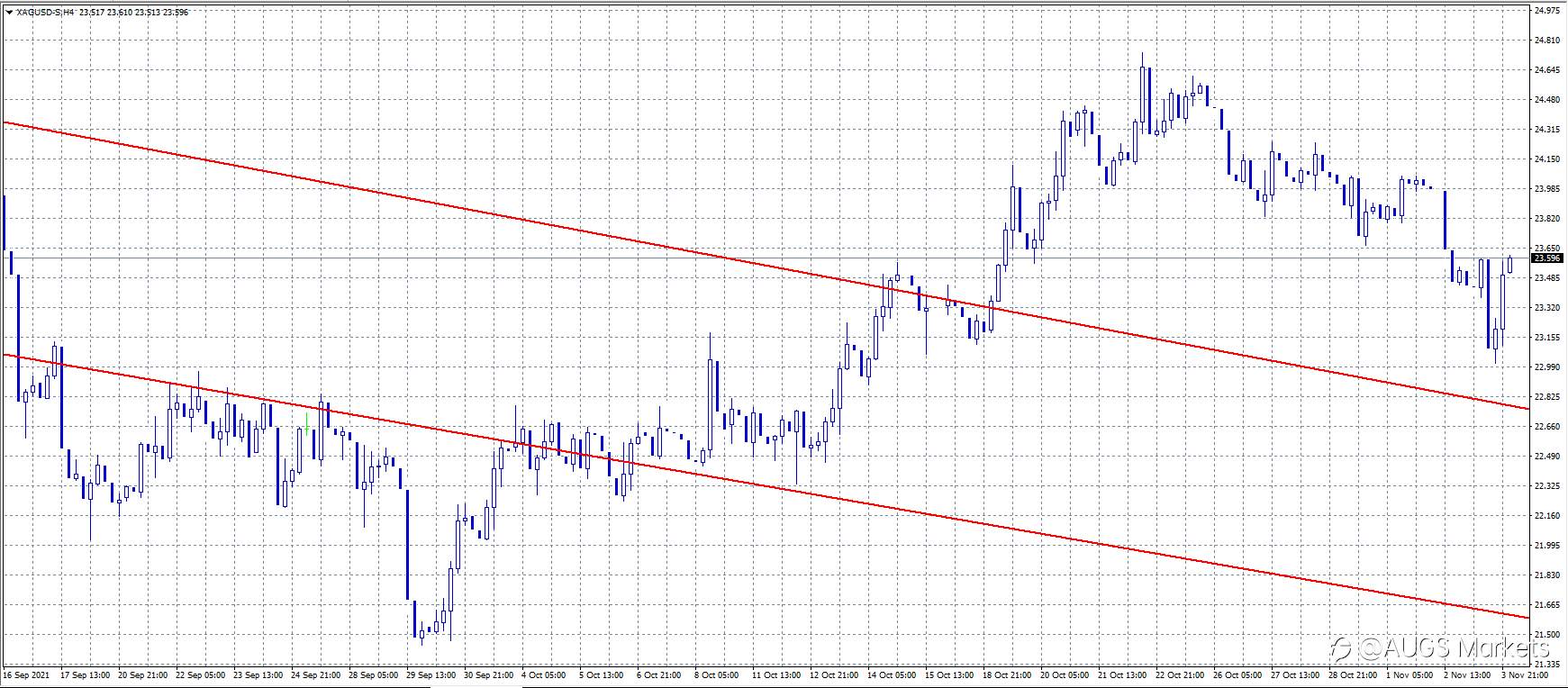Click the 23.320 price scale label
This screenshot has width=1568, height=688.
(1546, 308)
